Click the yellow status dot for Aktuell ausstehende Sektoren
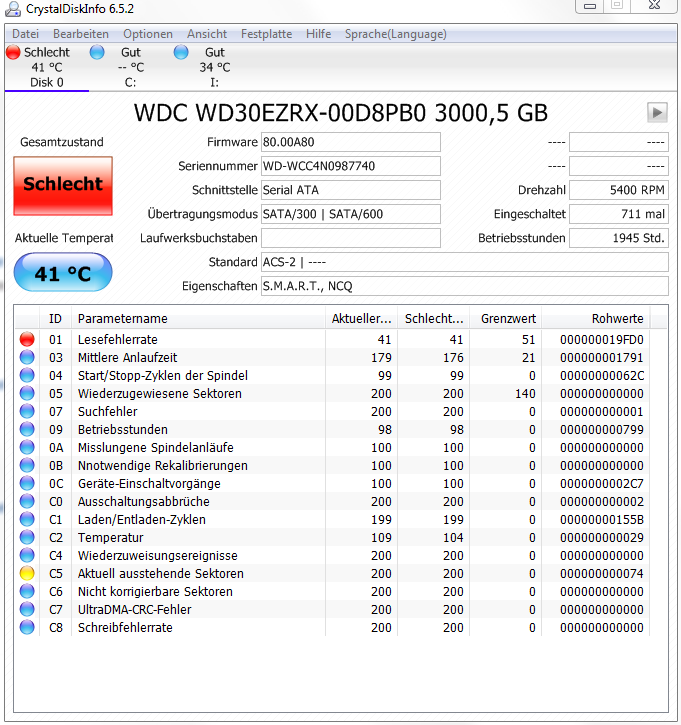 [x=27, y=573]
